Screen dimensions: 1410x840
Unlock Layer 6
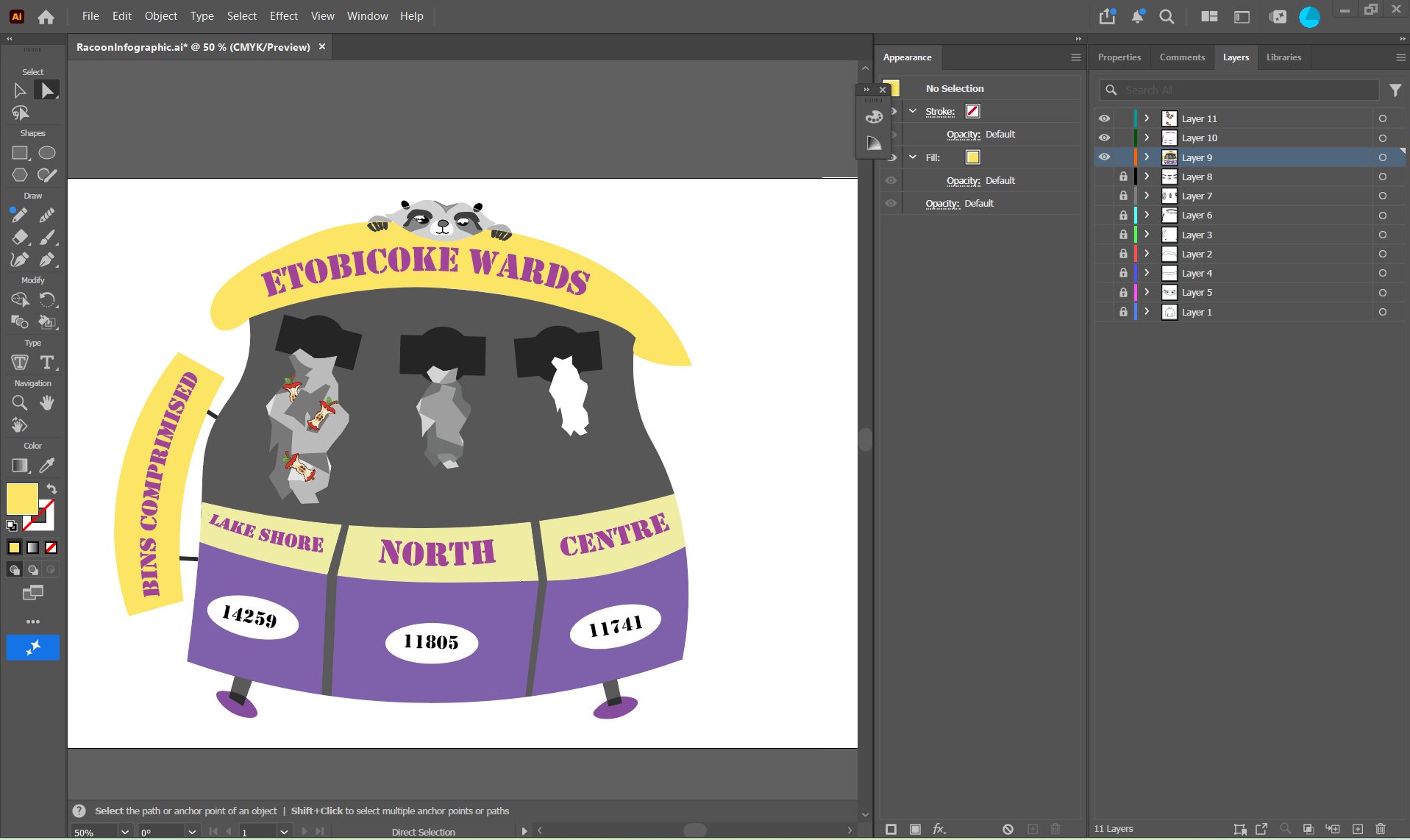click(x=1123, y=215)
